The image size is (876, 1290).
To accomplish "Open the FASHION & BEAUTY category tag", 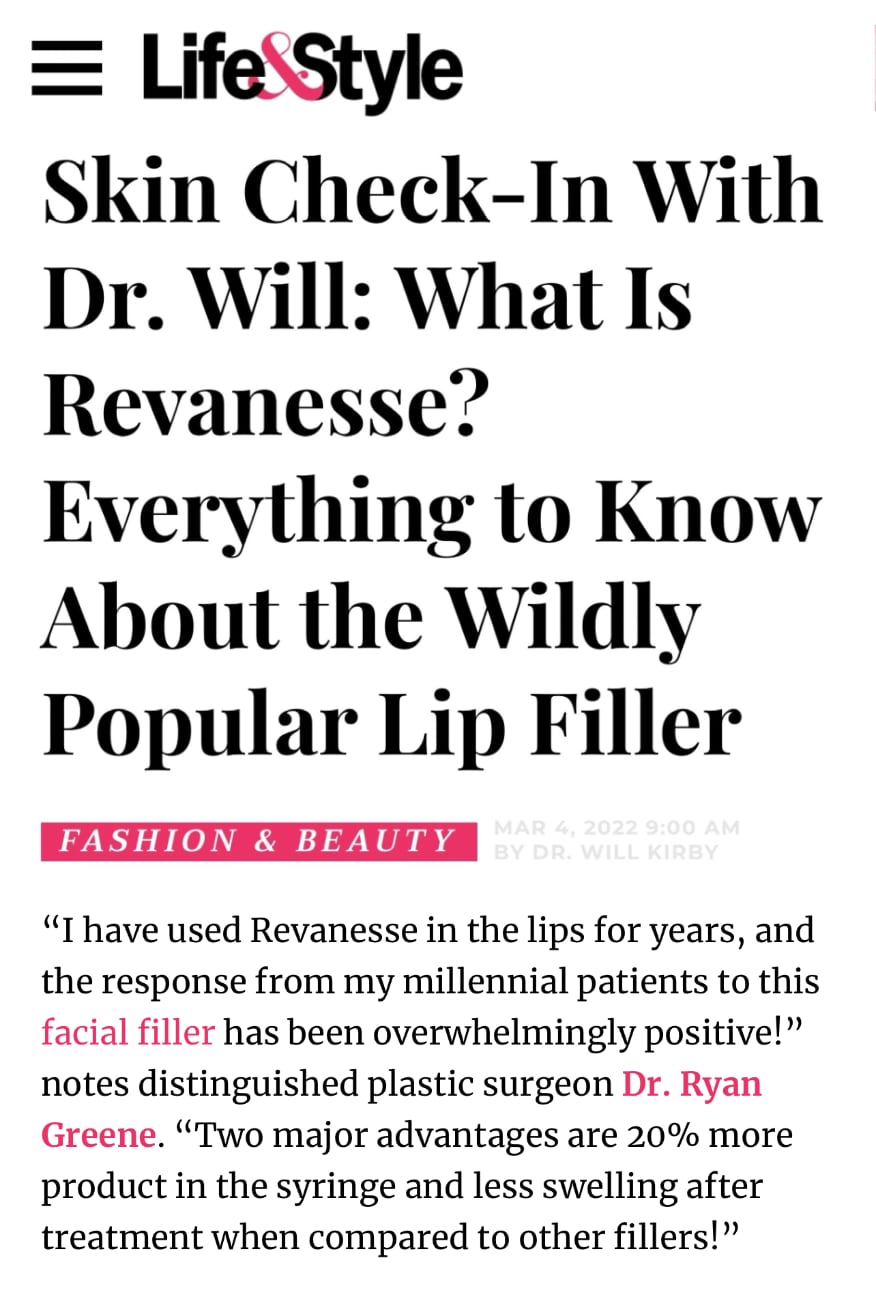I will tap(259, 841).
